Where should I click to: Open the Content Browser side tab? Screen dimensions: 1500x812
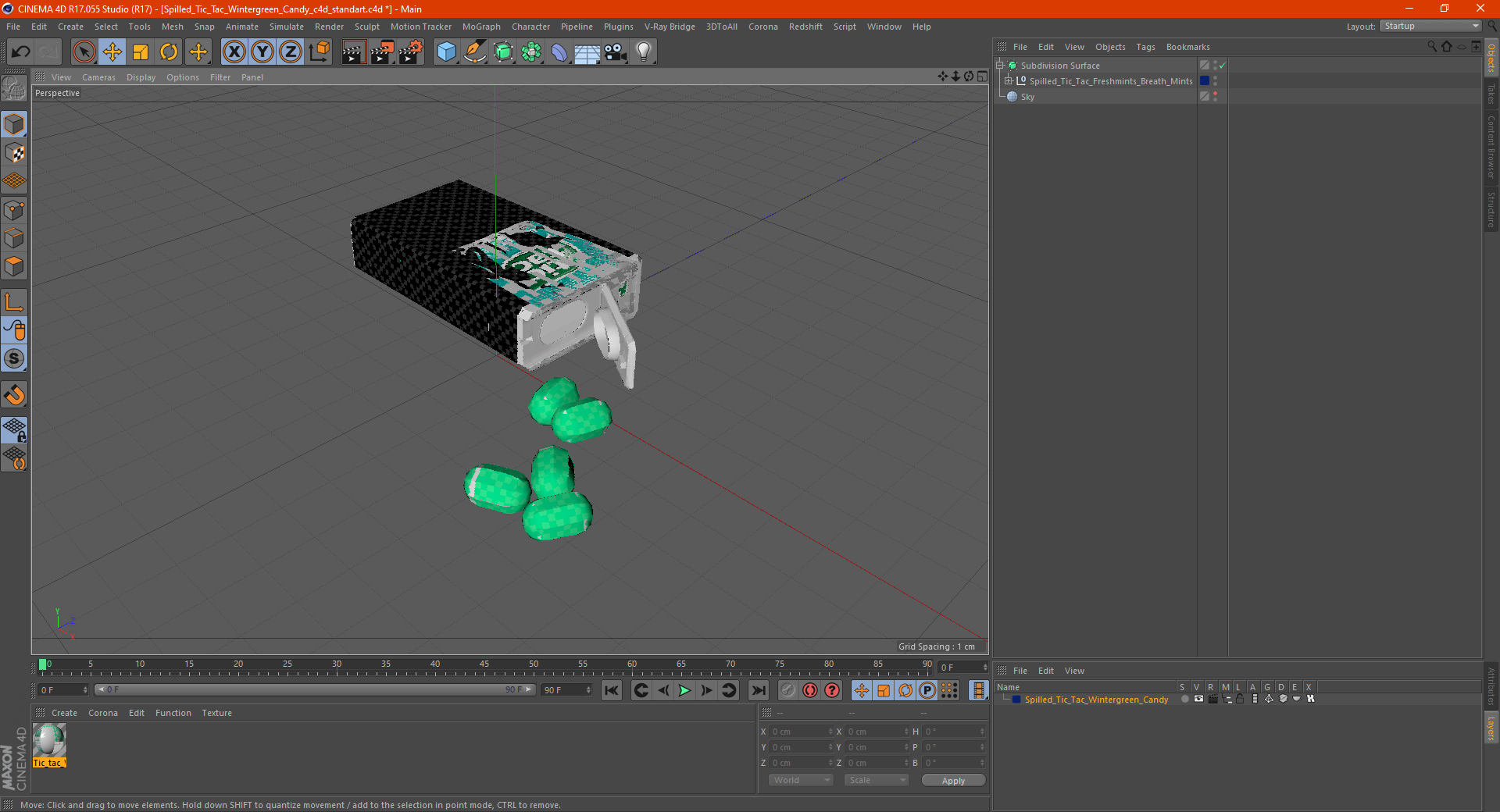[1491, 147]
